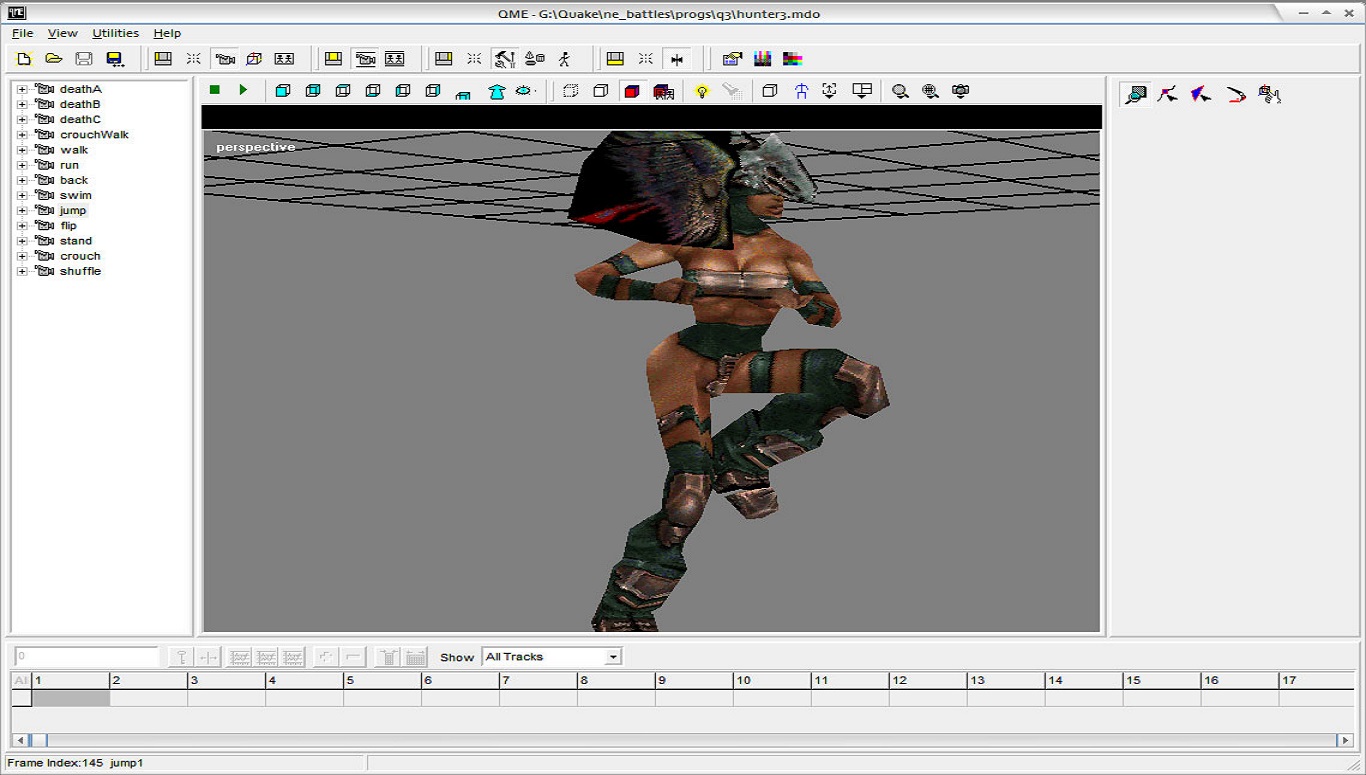Image resolution: width=1366 pixels, height=775 pixels.
Task: Click the cyan up-arrow view icon
Action: pyautogui.click(x=496, y=91)
